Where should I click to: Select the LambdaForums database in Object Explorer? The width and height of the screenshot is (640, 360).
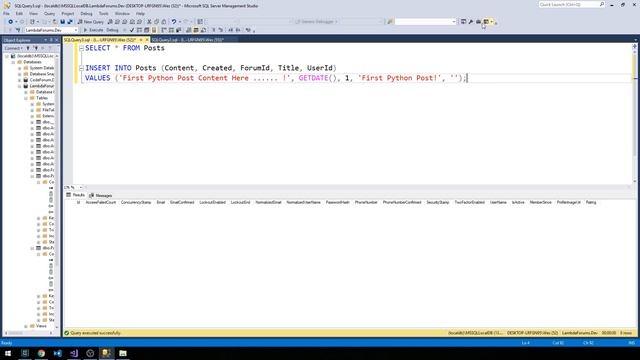click(42, 86)
